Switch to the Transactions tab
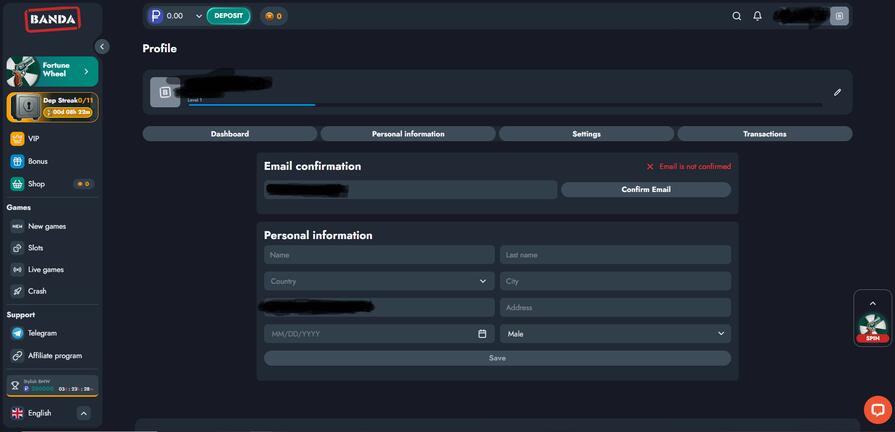The height and width of the screenshot is (432, 895). click(x=764, y=134)
